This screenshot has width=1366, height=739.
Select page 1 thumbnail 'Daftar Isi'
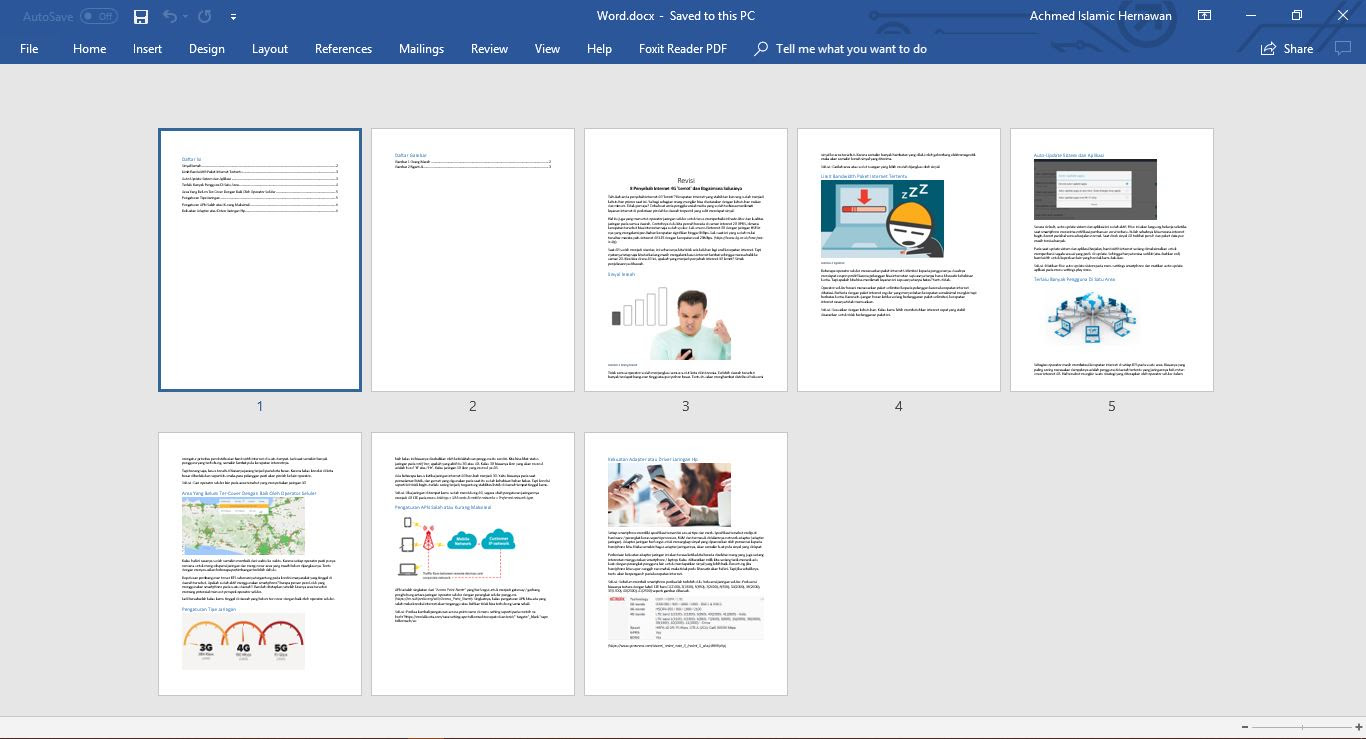pos(260,260)
